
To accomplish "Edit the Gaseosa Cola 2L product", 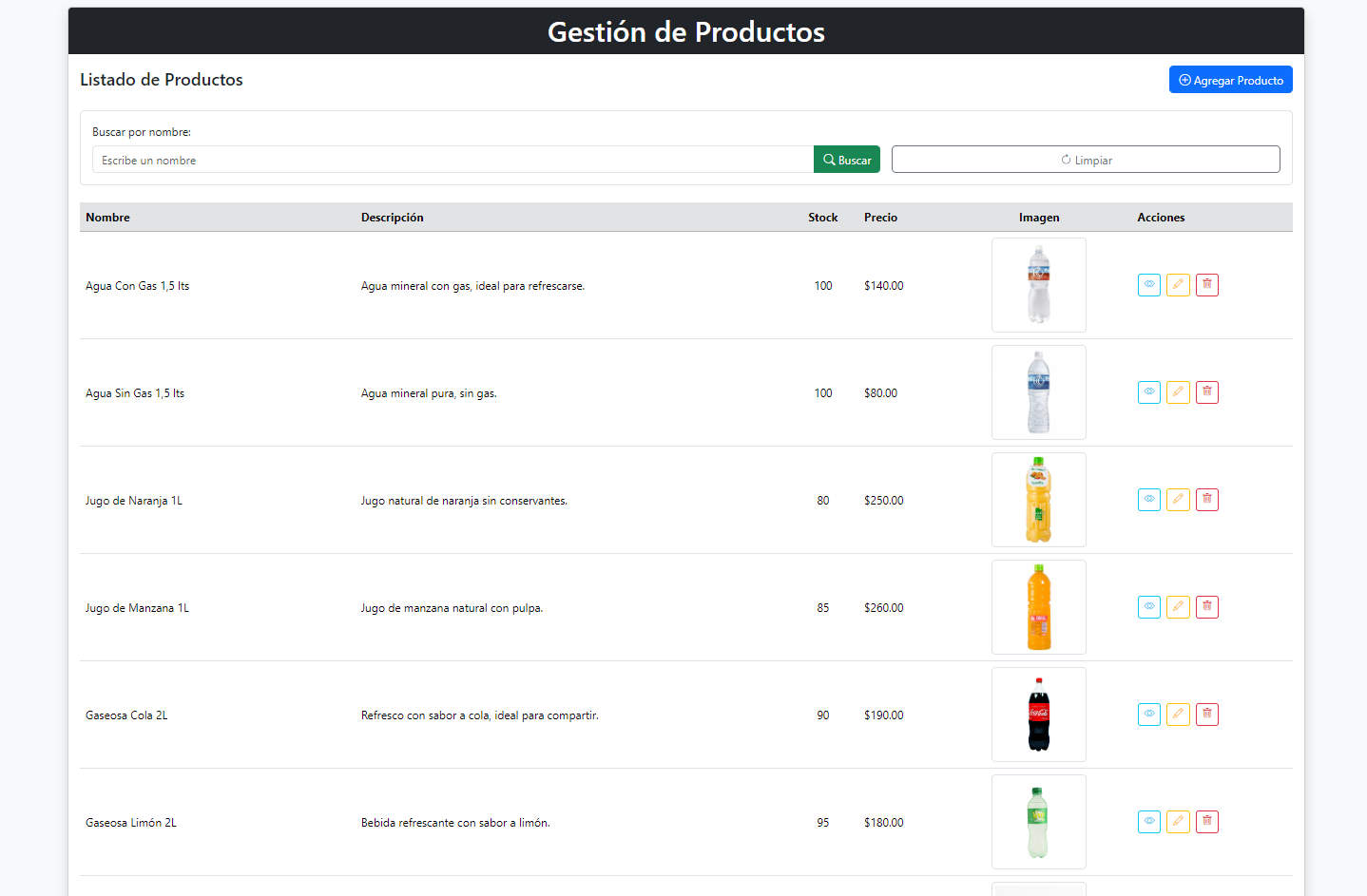I will coord(1178,715).
